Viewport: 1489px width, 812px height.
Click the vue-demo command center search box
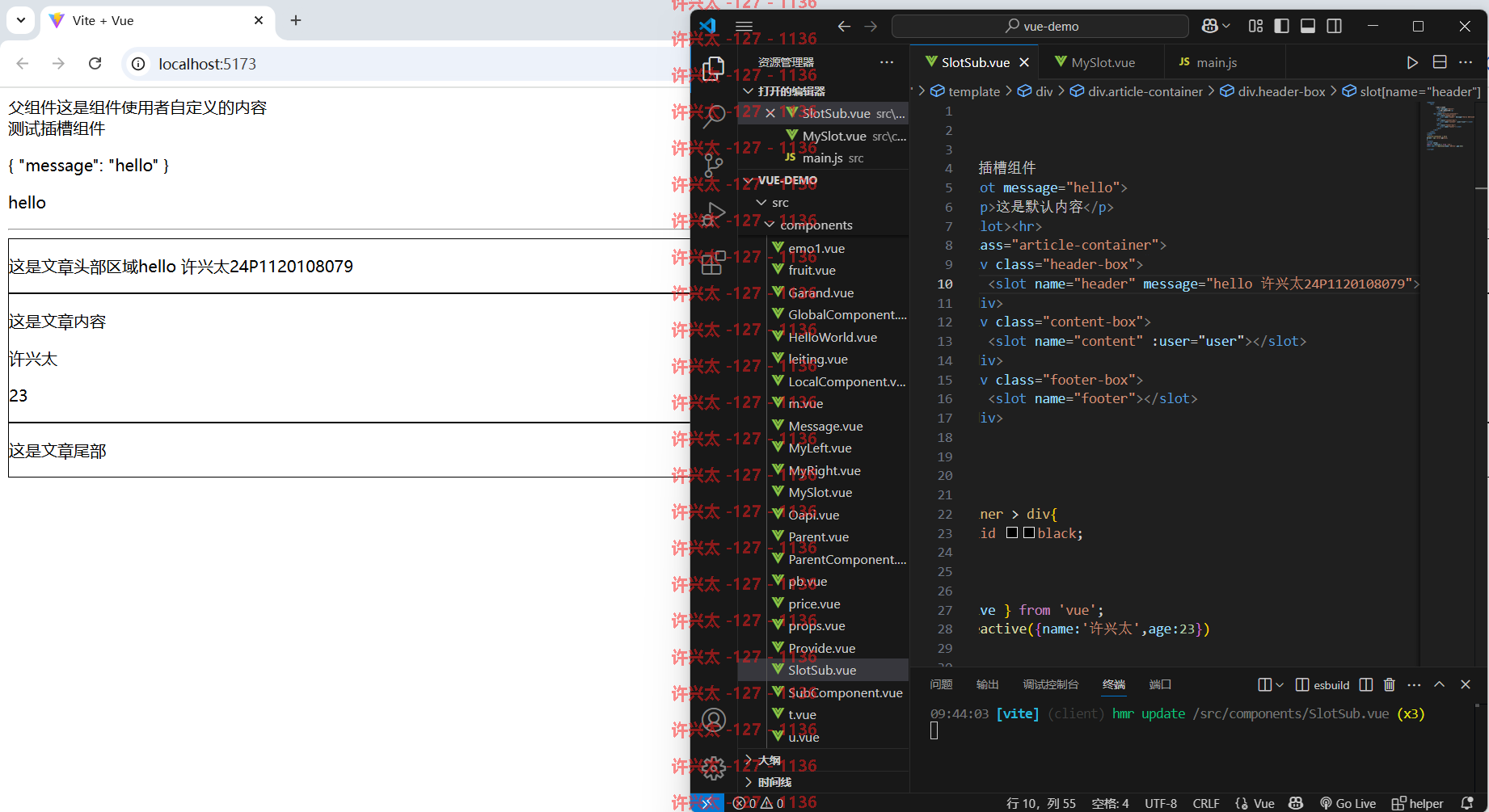pos(1040,26)
